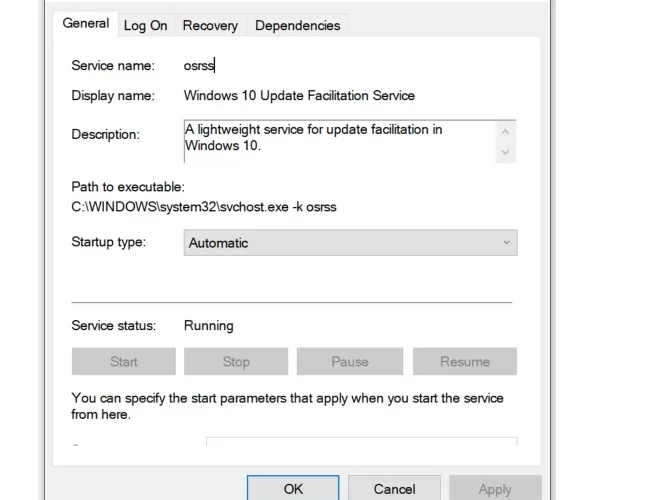Viewport: 651px width, 500px height.
Task: Click the Cancel button
Action: click(394, 488)
